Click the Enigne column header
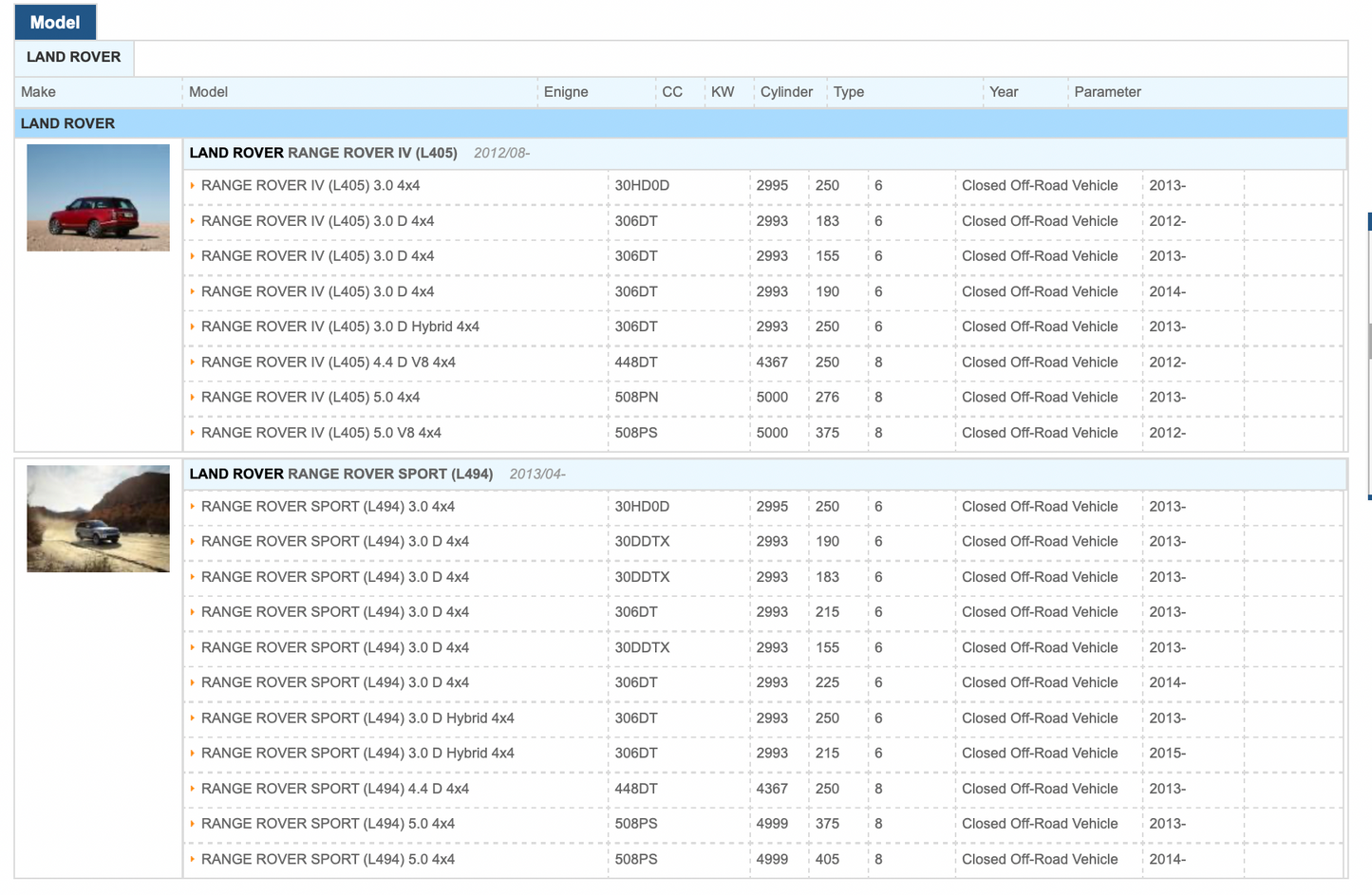Screen dimensions: 1372x895 (566, 92)
